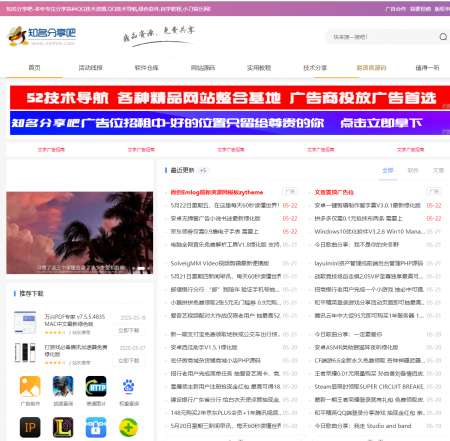Open the green circle plus icon
Image resolution: width=450 pixels, height=441 pixels.
(129, 427)
